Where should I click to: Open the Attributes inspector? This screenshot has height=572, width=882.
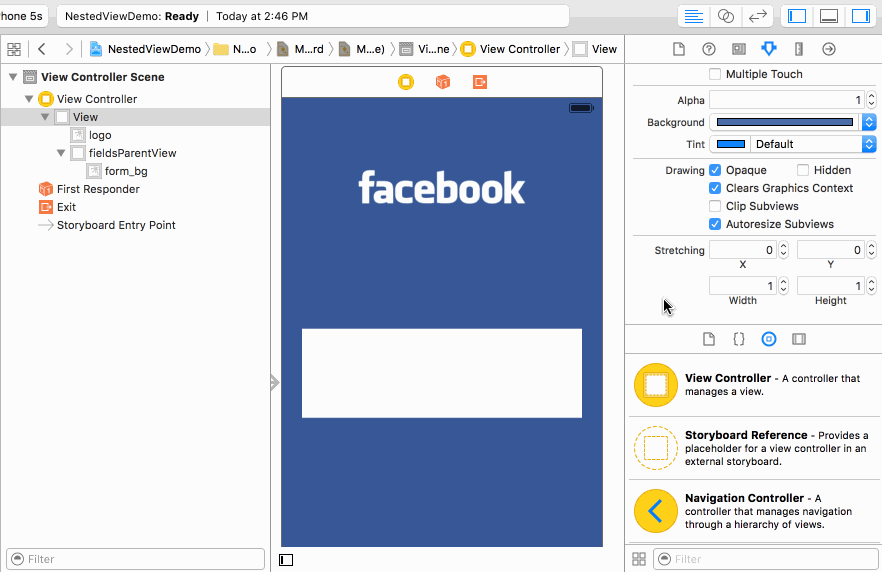click(769, 49)
